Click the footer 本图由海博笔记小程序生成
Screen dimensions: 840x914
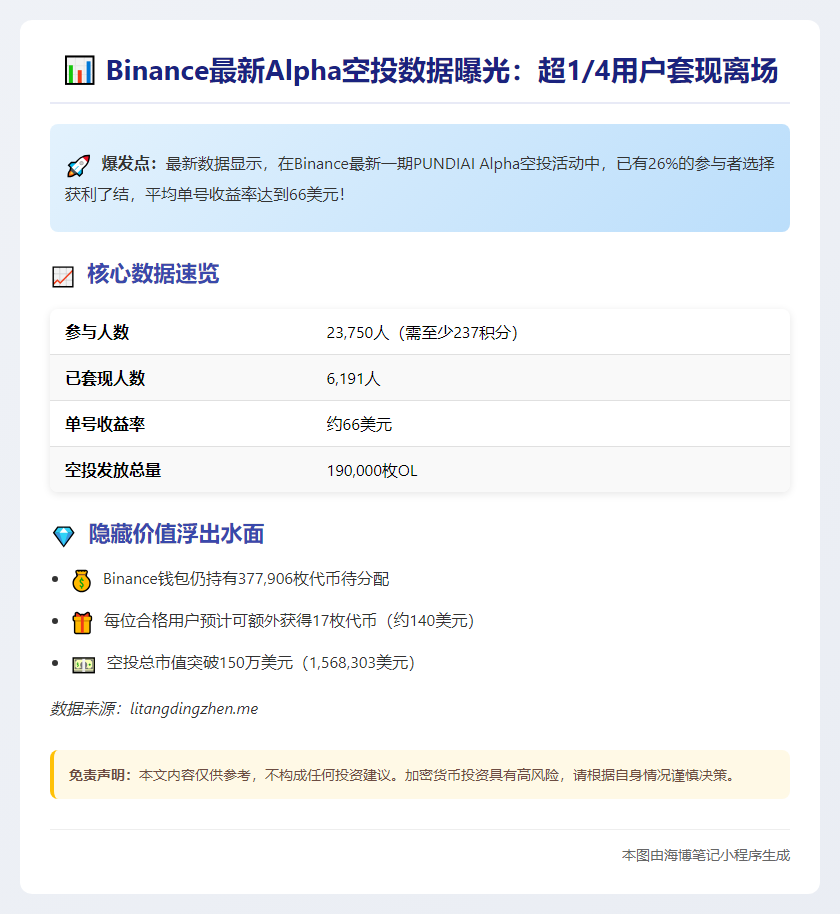point(706,855)
